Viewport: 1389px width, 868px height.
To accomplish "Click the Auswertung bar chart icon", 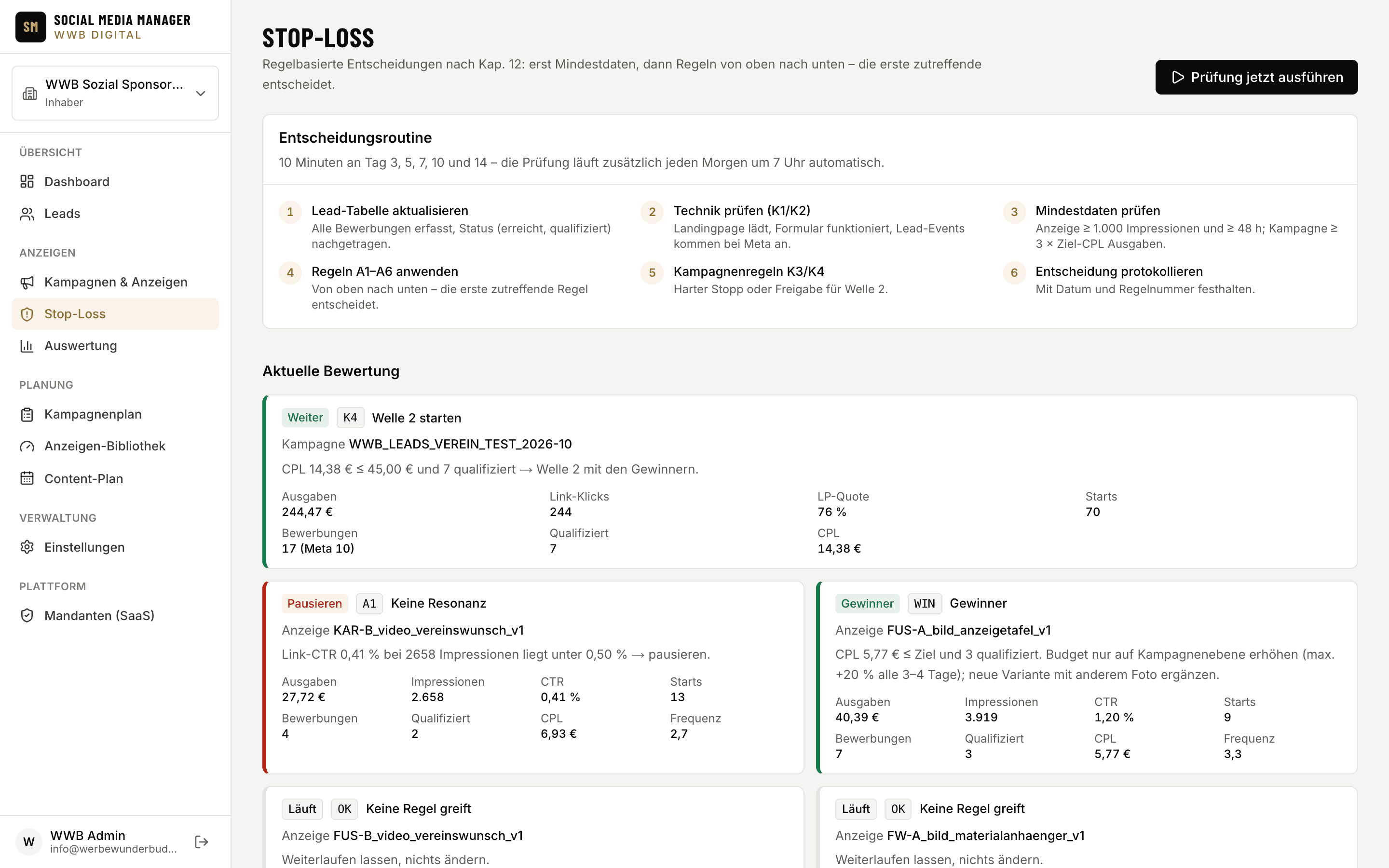I will pos(27,346).
